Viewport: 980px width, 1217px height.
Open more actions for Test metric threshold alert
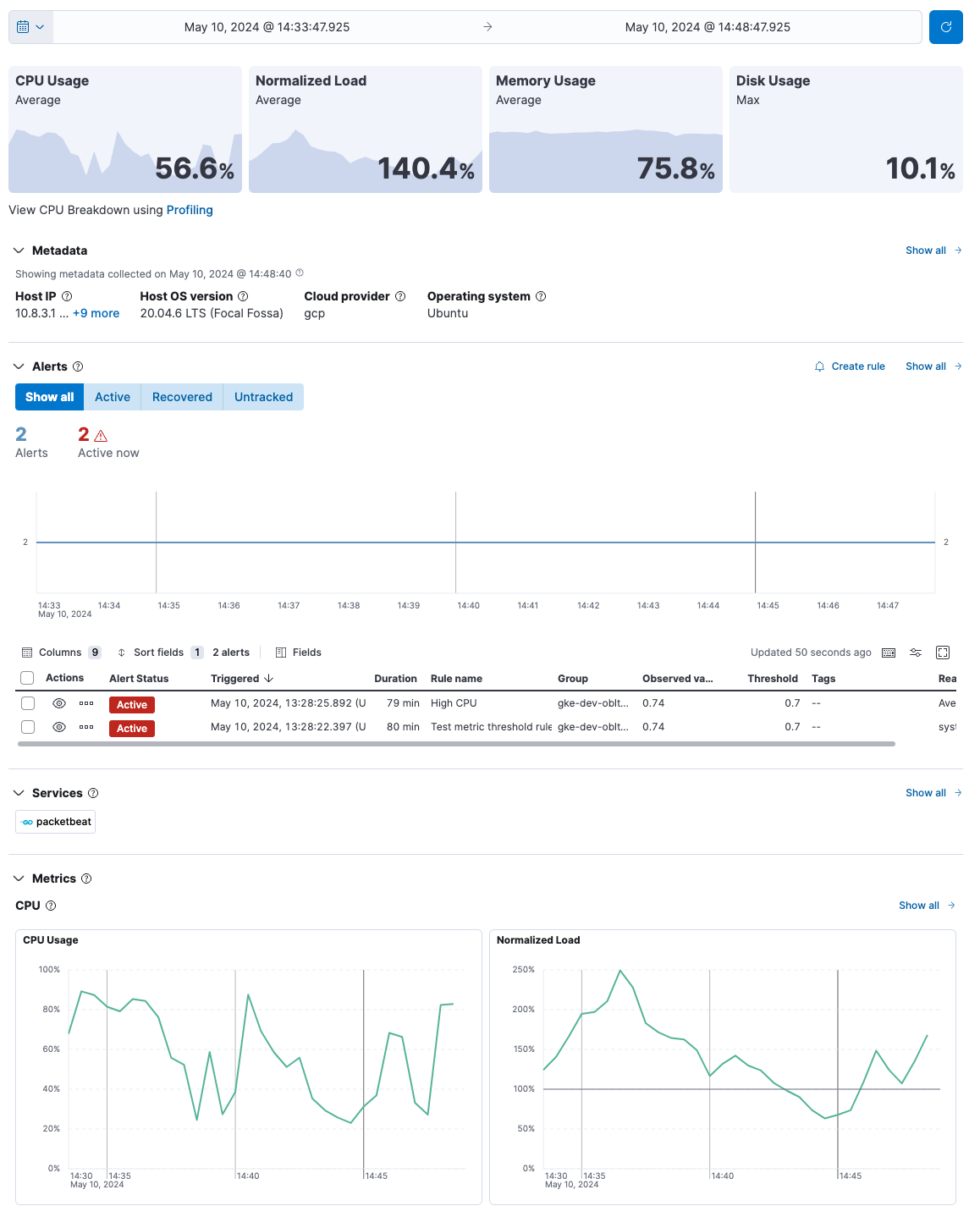[86, 727]
